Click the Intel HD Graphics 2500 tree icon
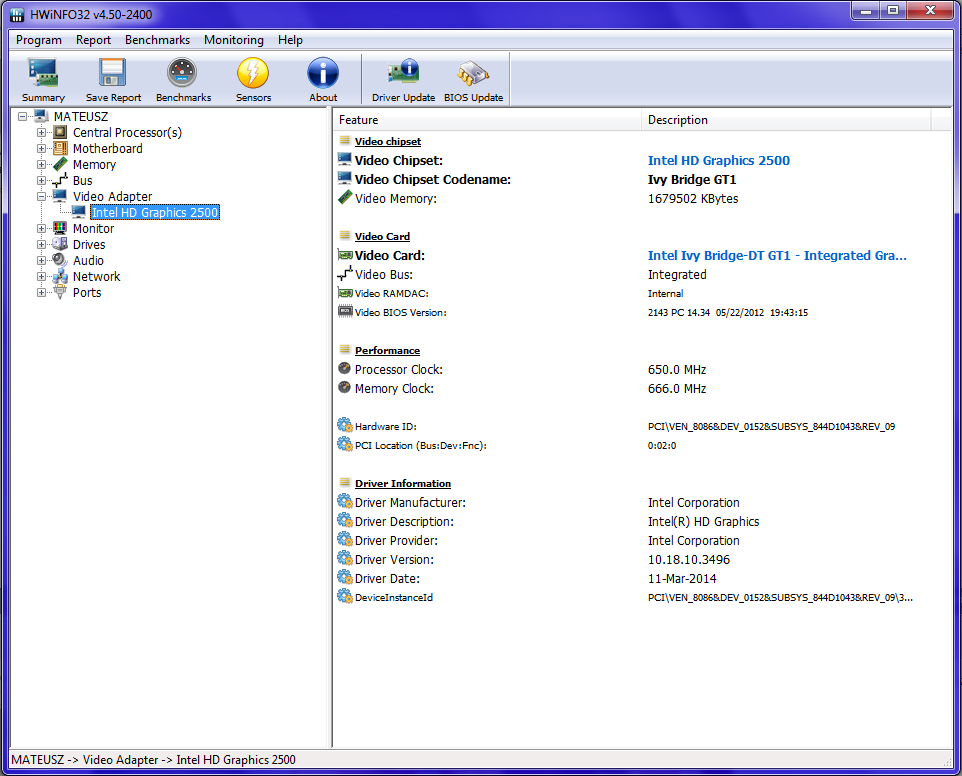This screenshot has width=962, height=776. point(79,212)
